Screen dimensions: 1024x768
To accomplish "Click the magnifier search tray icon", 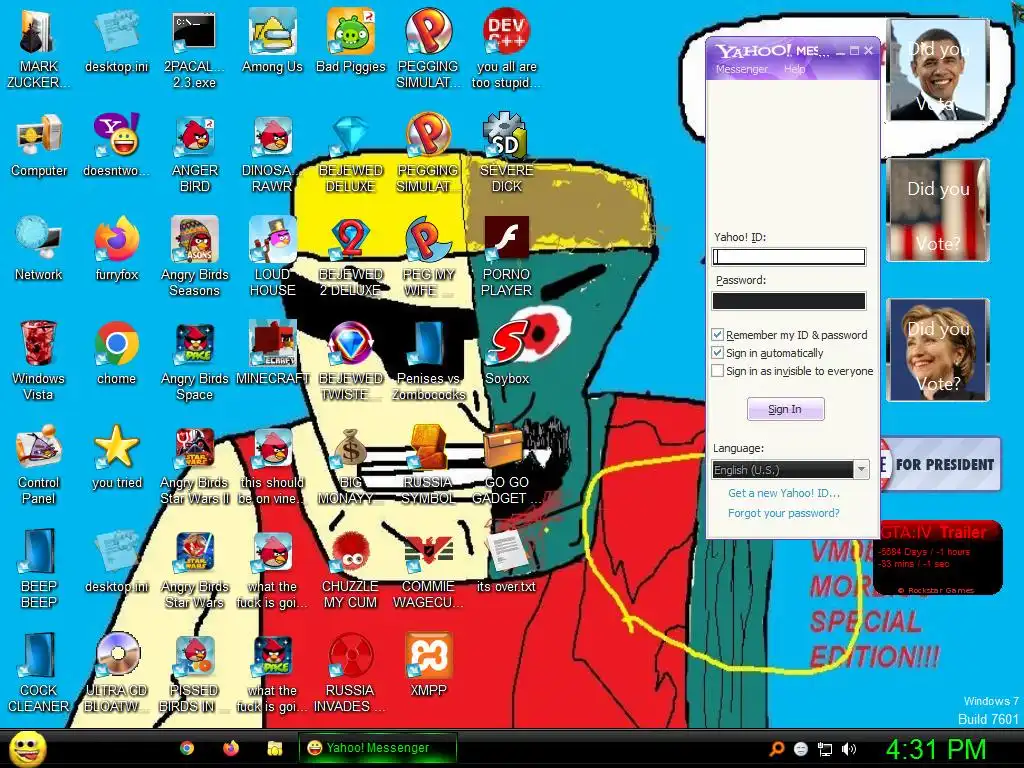I will pyautogui.click(x=776, y=749).
